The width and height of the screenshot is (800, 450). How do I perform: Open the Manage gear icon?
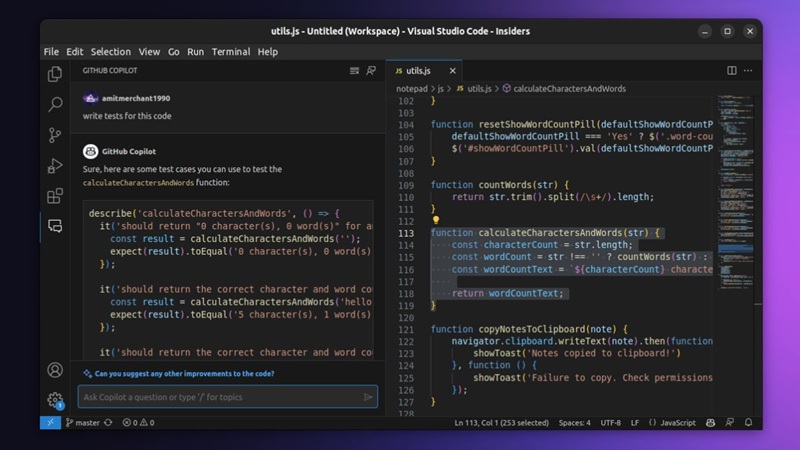coord(55,399)
